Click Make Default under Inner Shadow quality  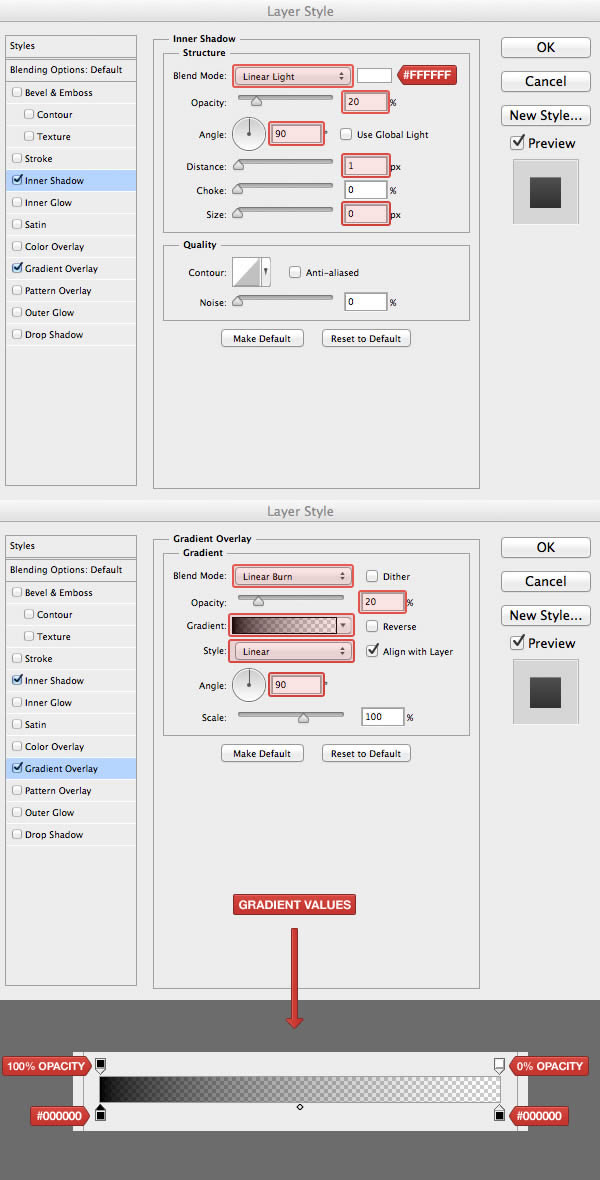coord(261,338)
